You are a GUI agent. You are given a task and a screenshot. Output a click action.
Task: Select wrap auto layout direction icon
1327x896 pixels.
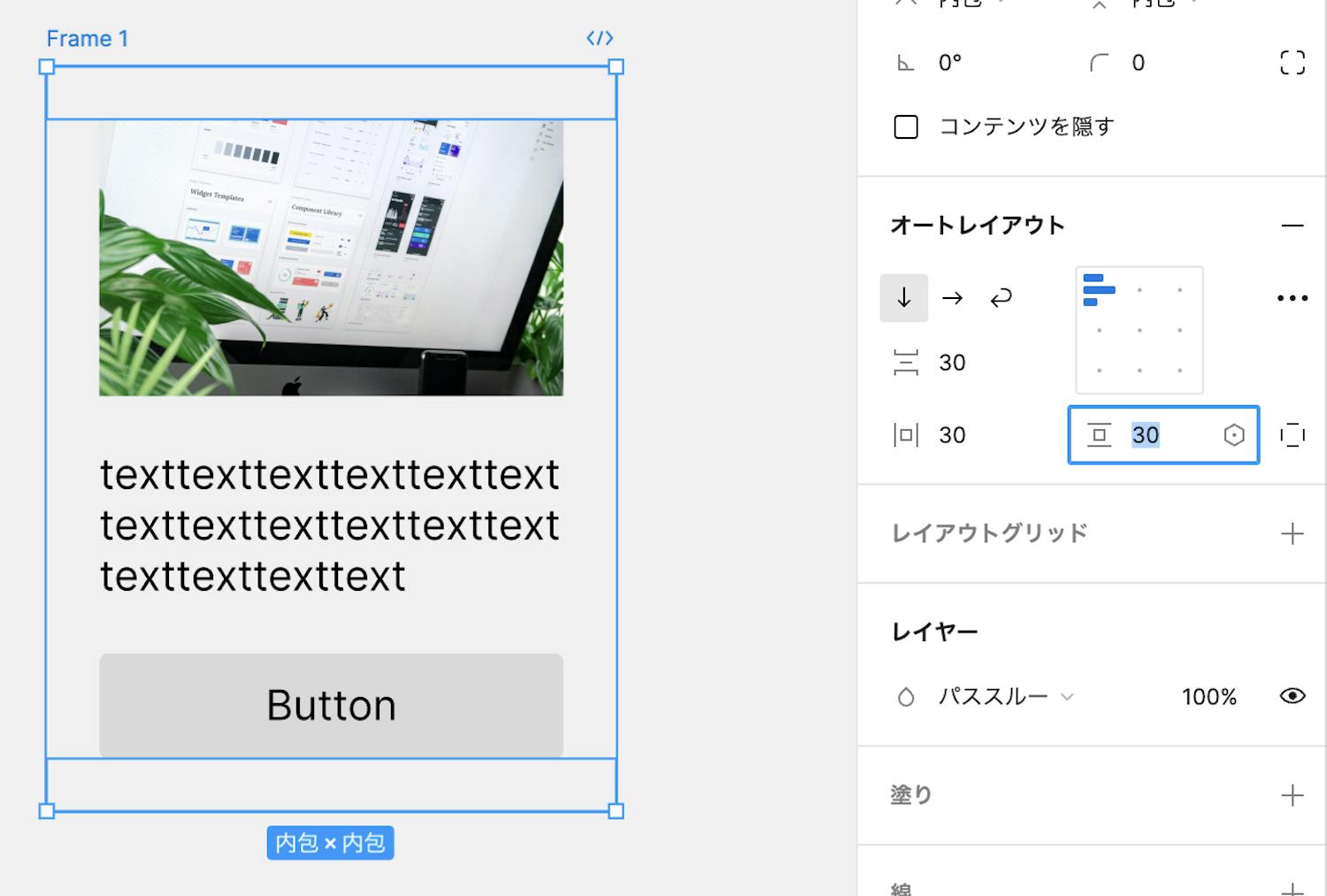[1001, 298]
